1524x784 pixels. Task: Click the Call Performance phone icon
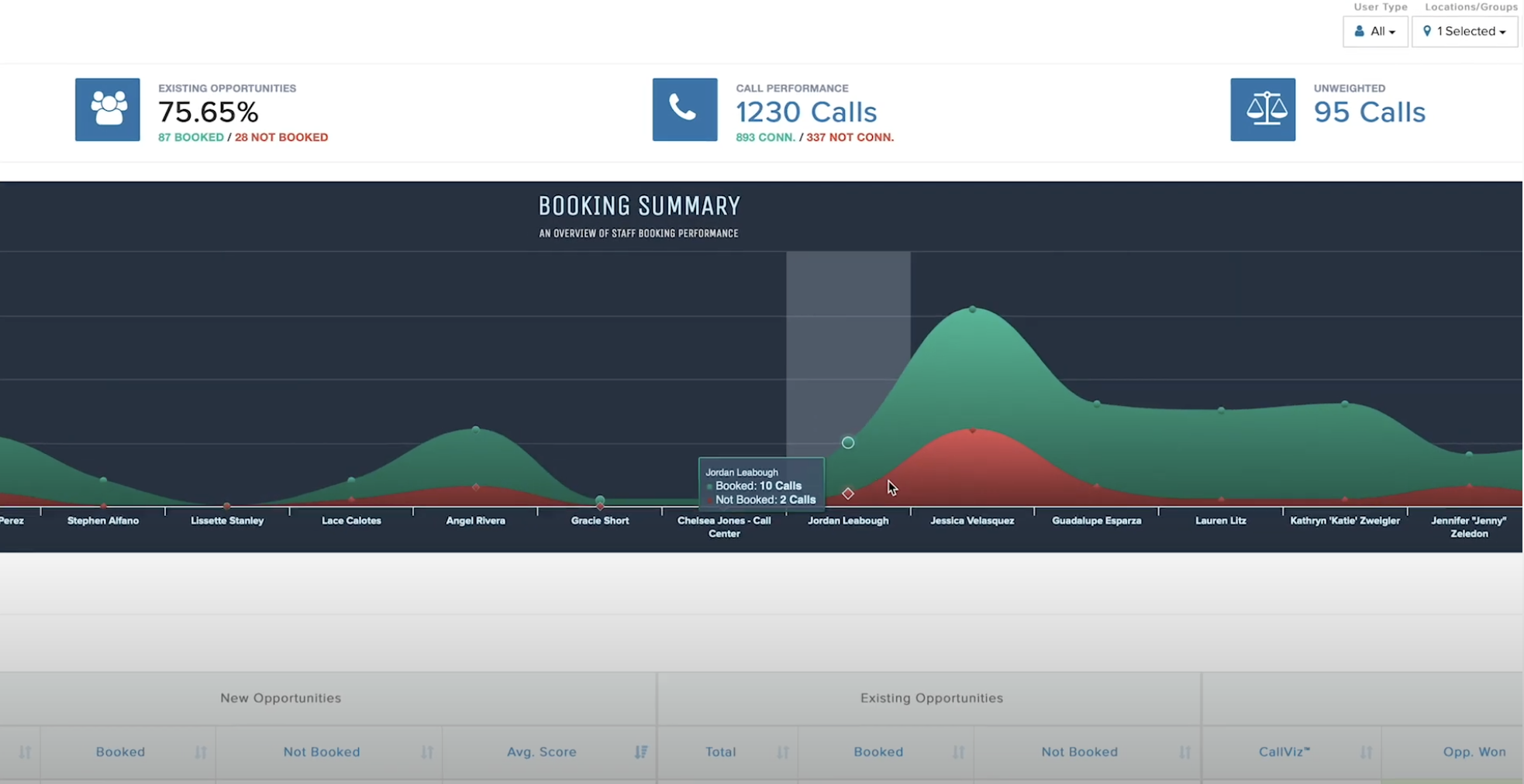tap(685, 109)
